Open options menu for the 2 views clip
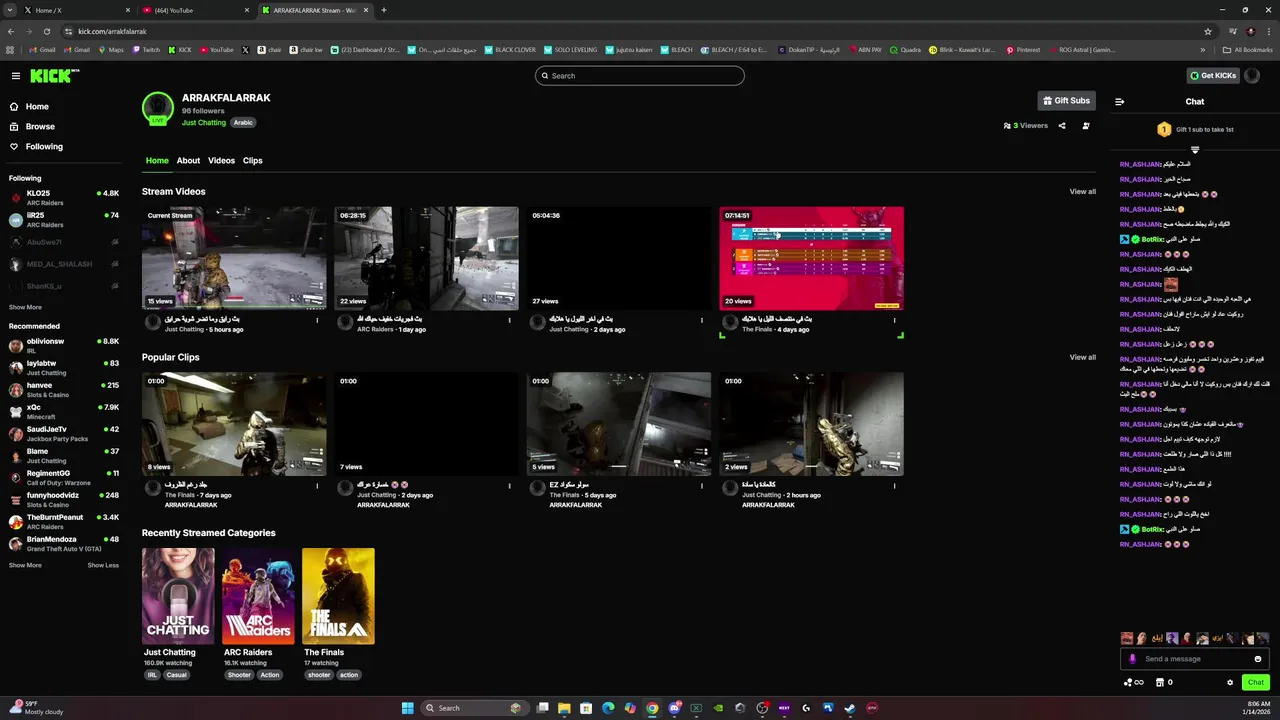Image resolution: width=1280 pixels, height=720 pixels. click(894, 487)
